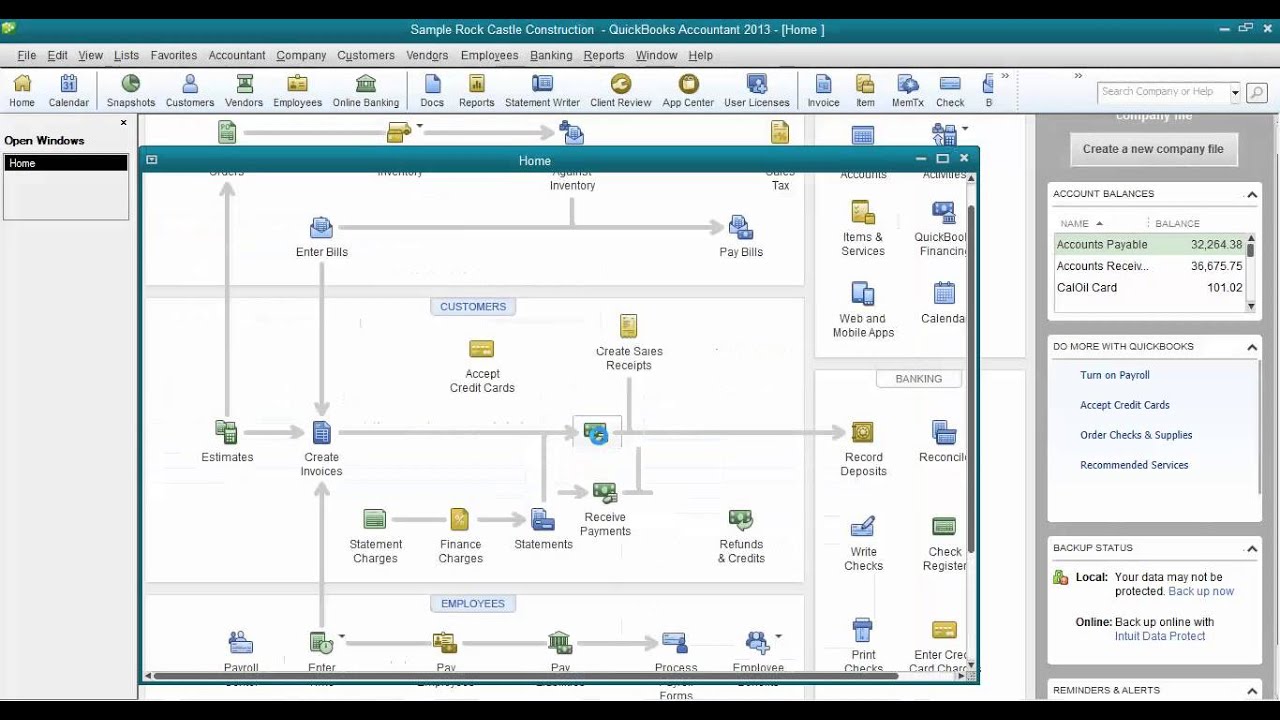Image resolution: width=1280 pixels, height=720 pixels.
Task: Open Home from the icon toolbar
Action: click(x=22, y=90)
